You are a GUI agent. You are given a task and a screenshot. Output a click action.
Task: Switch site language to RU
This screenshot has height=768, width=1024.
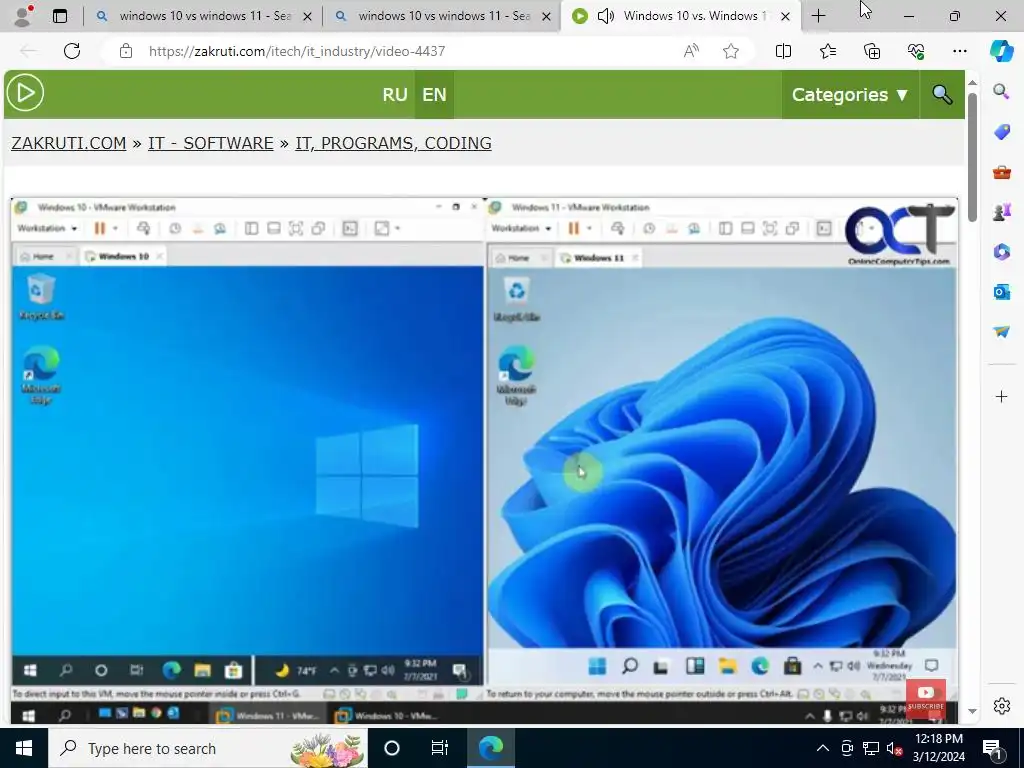[x=394, y=95]
